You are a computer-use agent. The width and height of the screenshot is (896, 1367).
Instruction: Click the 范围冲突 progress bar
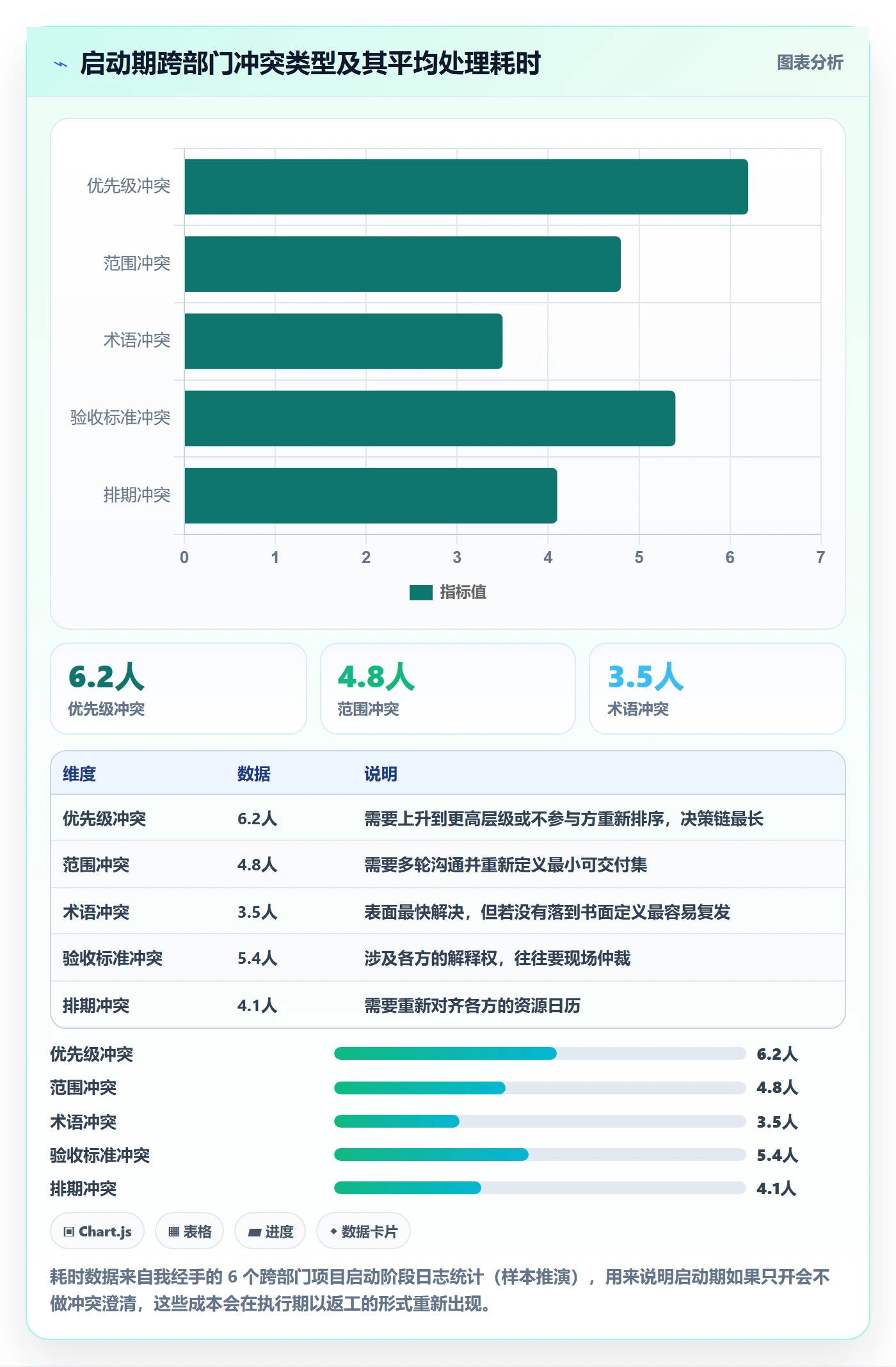[x=540, y=1087]
